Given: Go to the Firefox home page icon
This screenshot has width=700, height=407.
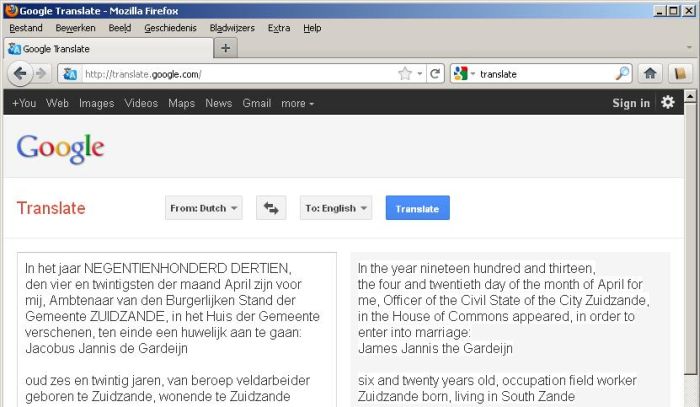Looking at the screenshot, I should pyautogui.click(x=650, y=74).
